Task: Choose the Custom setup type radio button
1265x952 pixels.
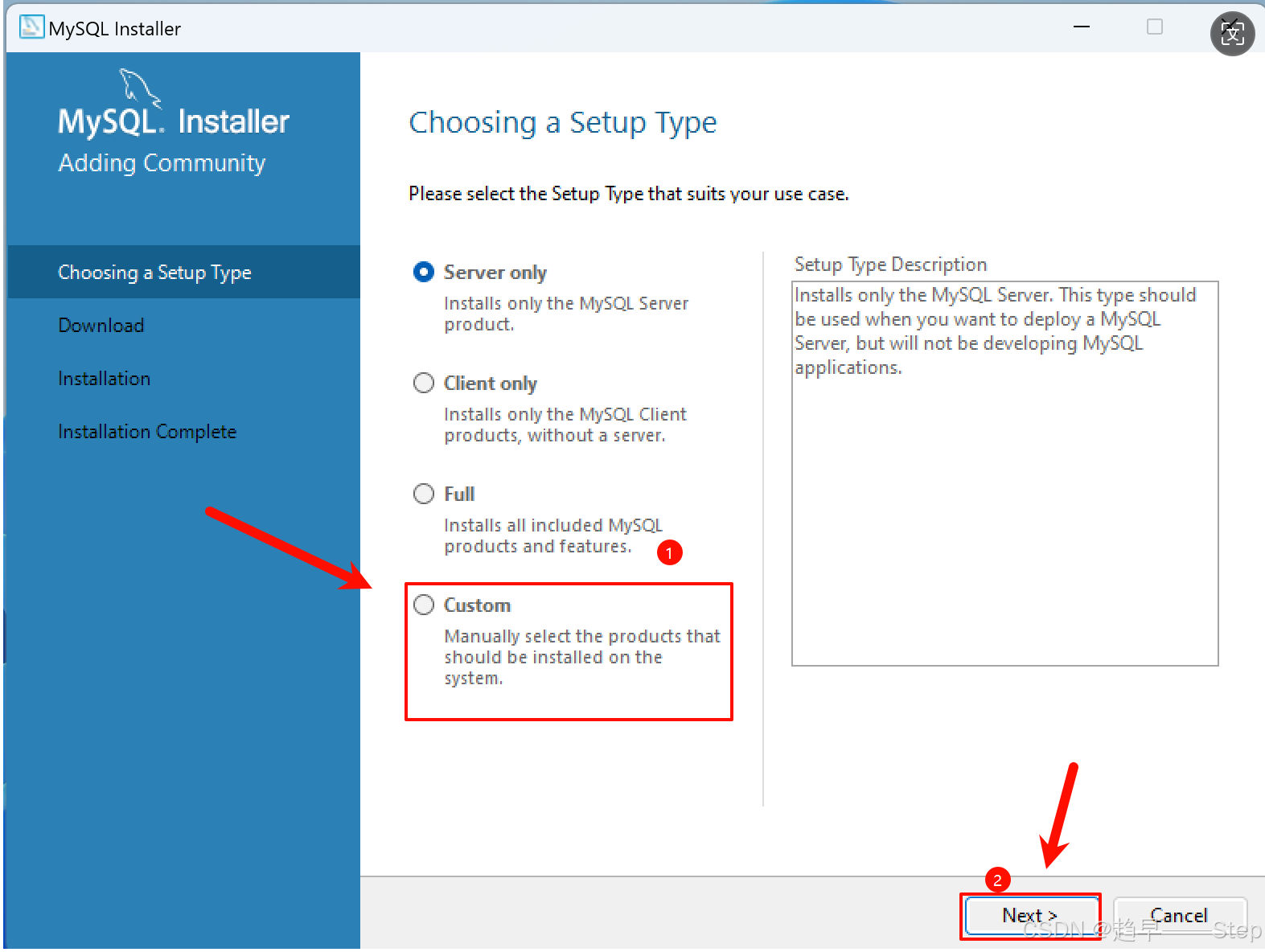Action: [x=424, y=605]
